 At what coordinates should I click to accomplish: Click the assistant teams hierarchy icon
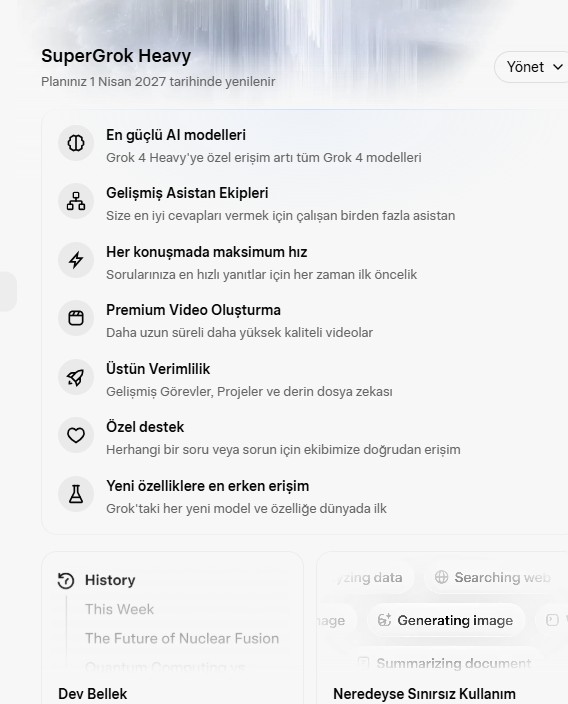[76, 201]
